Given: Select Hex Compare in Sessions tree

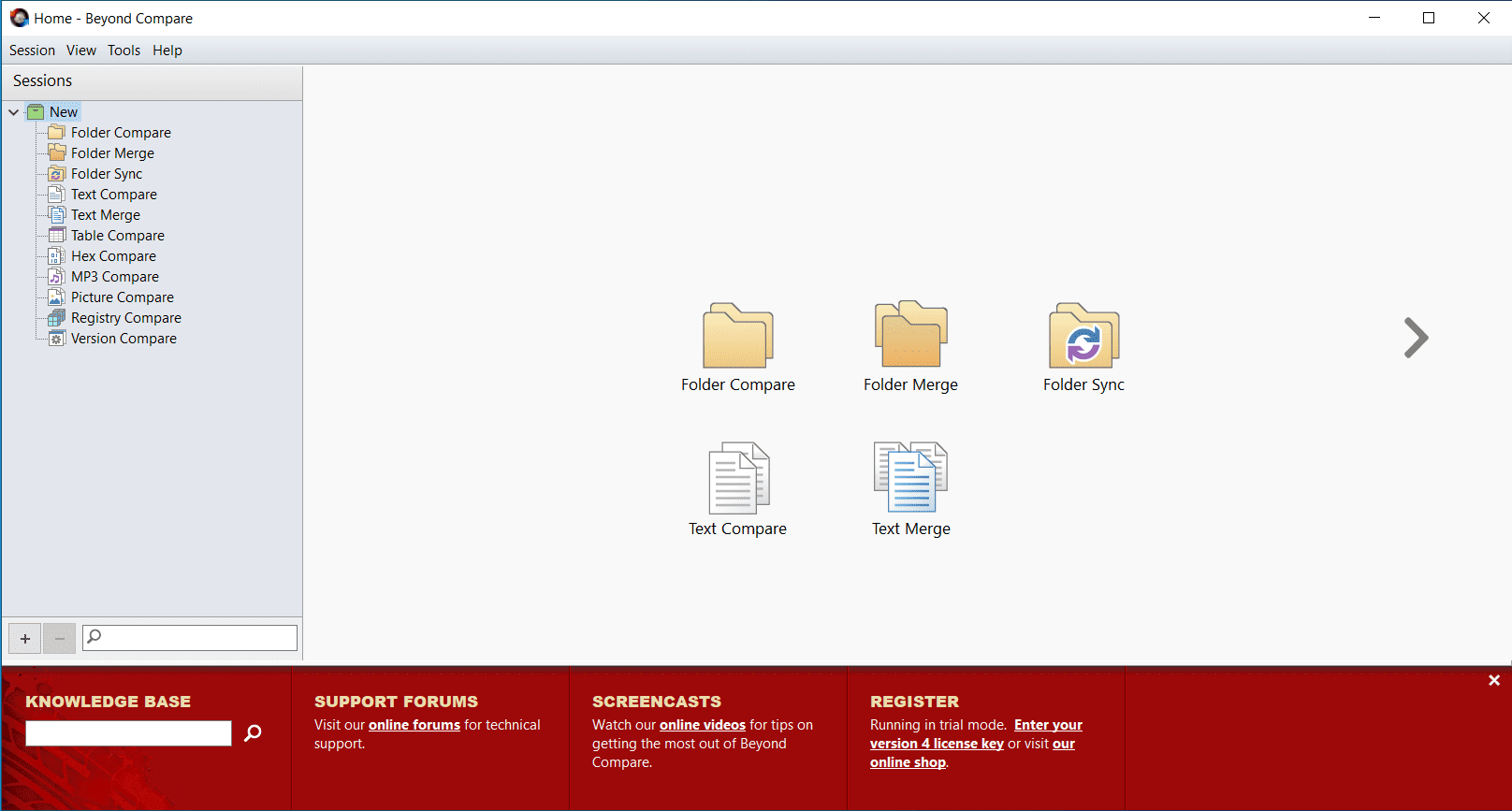Looking at the screenshot, I should (113, 256).
